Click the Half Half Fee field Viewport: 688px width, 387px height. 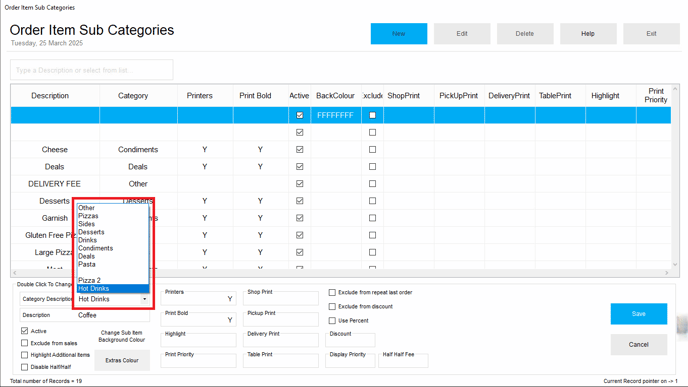coord(403,361)
